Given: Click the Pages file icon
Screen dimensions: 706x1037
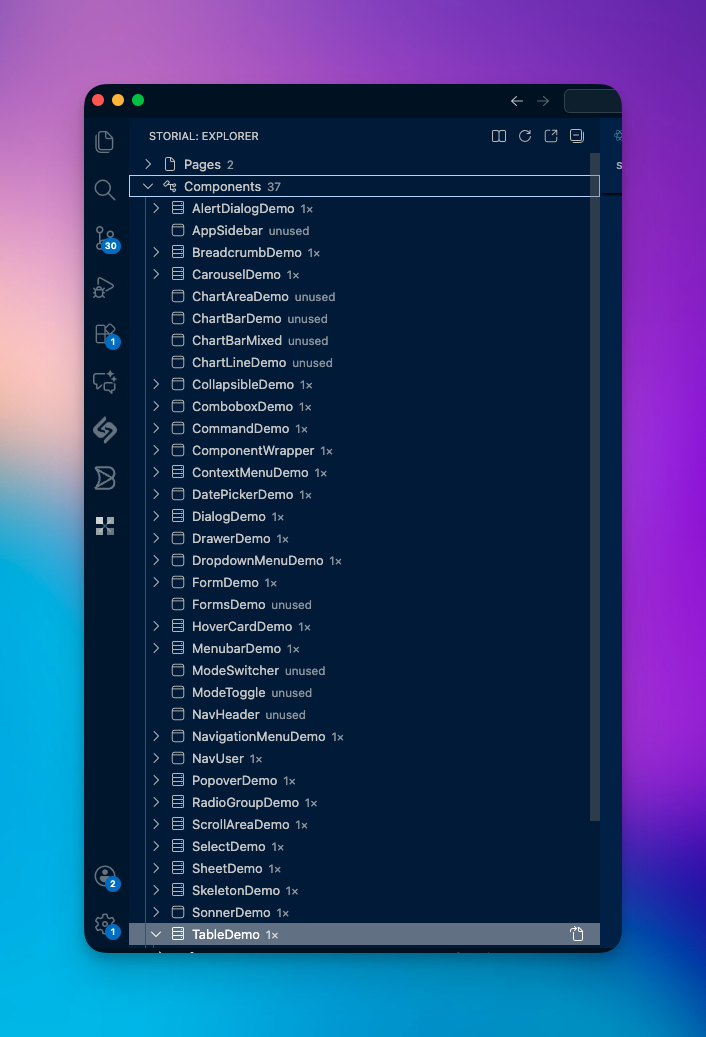Looking at the screenshot, I should pyautogui.click(x=170, y=164).
